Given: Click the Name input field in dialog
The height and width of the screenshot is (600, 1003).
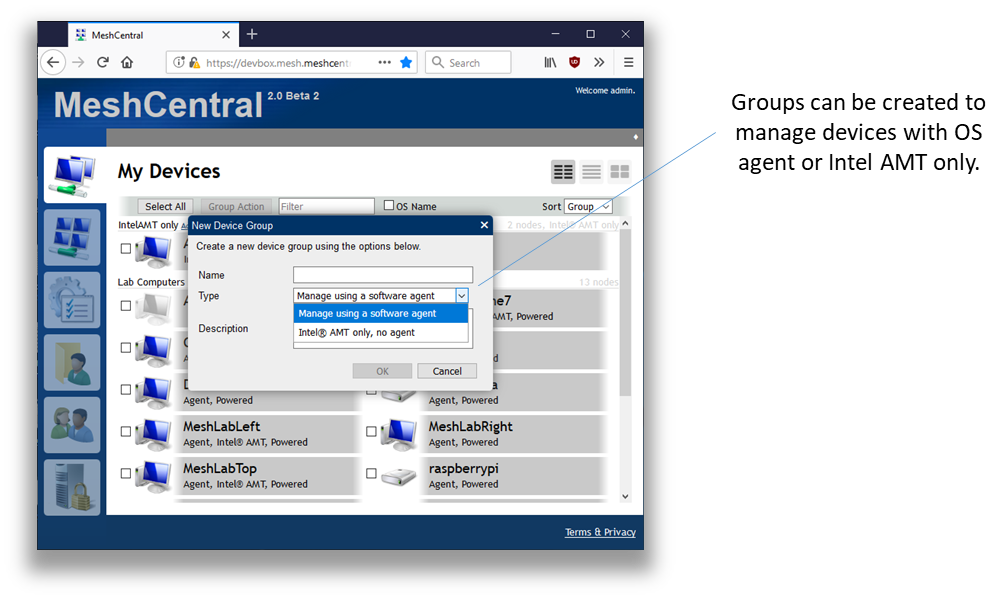Looking at the screenshot, I should coord(382,275).
